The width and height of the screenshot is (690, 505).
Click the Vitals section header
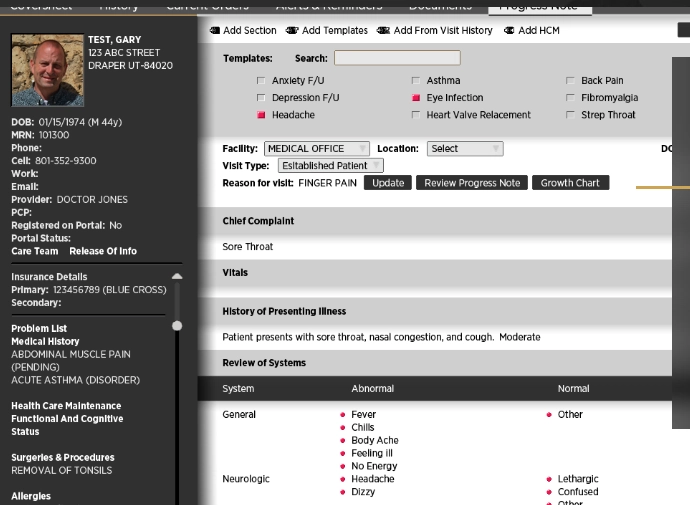coord(235,273)
